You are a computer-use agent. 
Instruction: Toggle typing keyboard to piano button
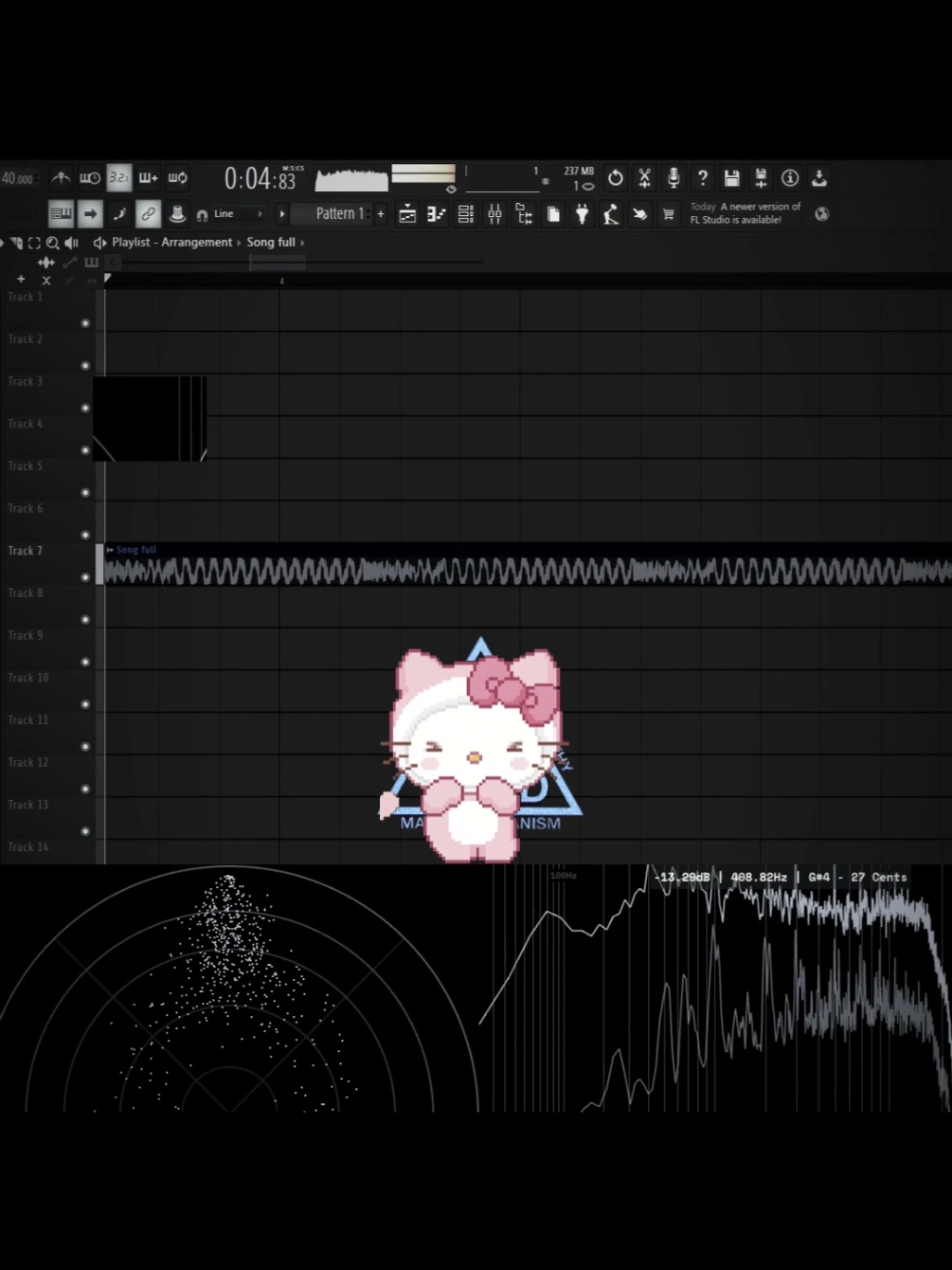(61, 214)
